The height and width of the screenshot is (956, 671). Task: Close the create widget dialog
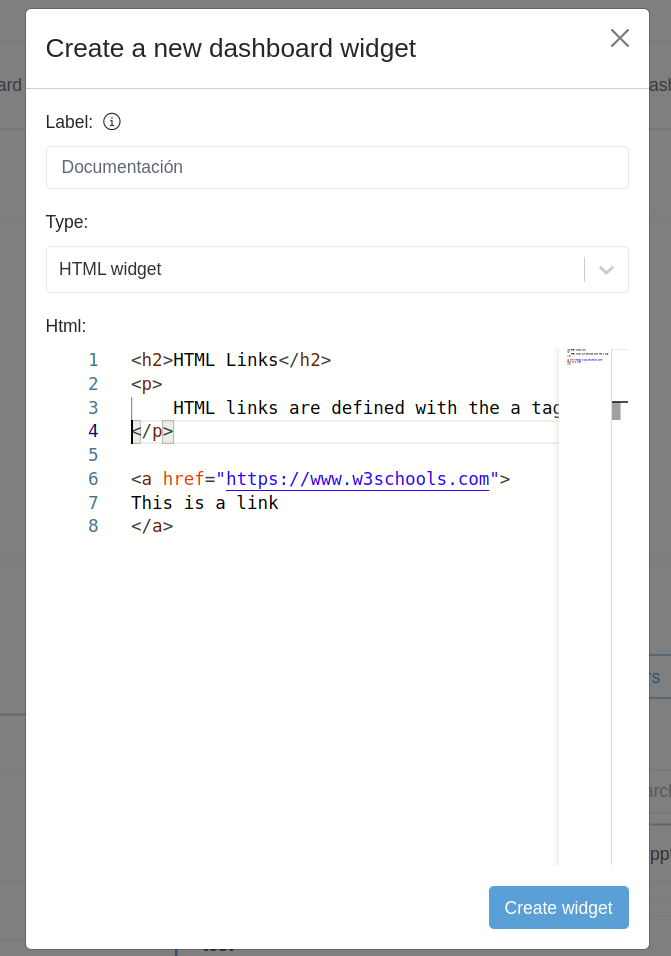tap(620, 38)
